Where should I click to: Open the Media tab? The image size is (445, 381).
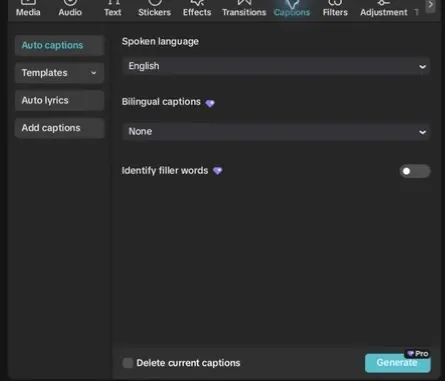(28, 9)
